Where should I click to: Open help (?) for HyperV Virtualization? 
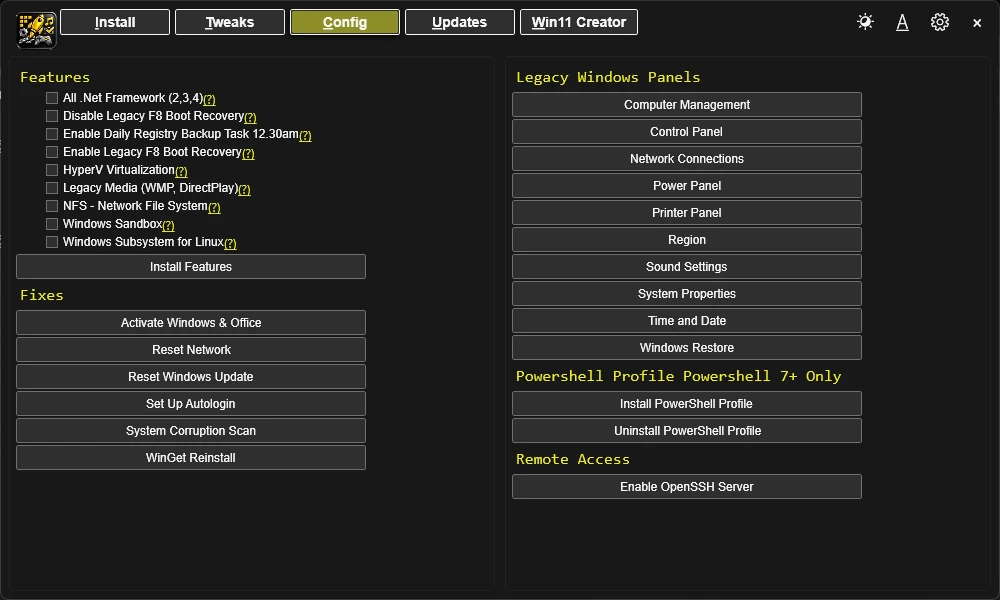181,171
